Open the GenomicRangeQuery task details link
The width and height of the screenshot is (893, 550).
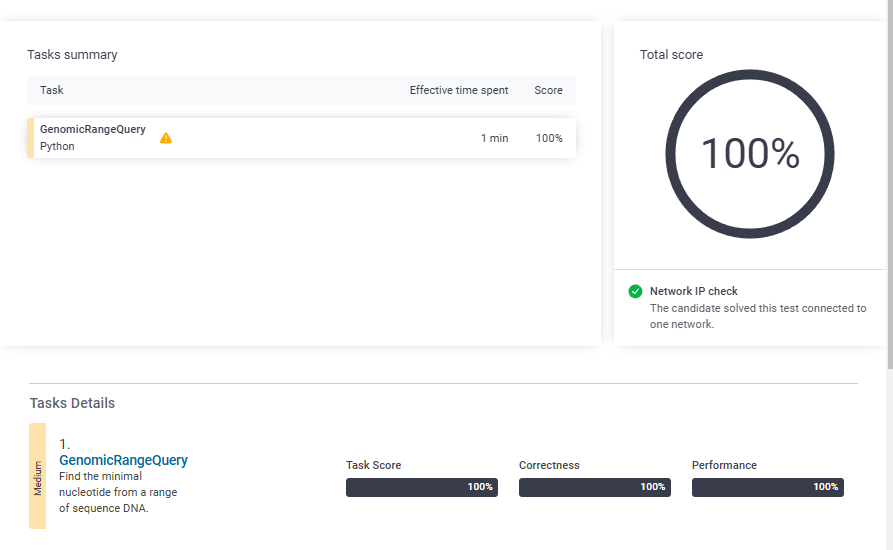(123, 460)
